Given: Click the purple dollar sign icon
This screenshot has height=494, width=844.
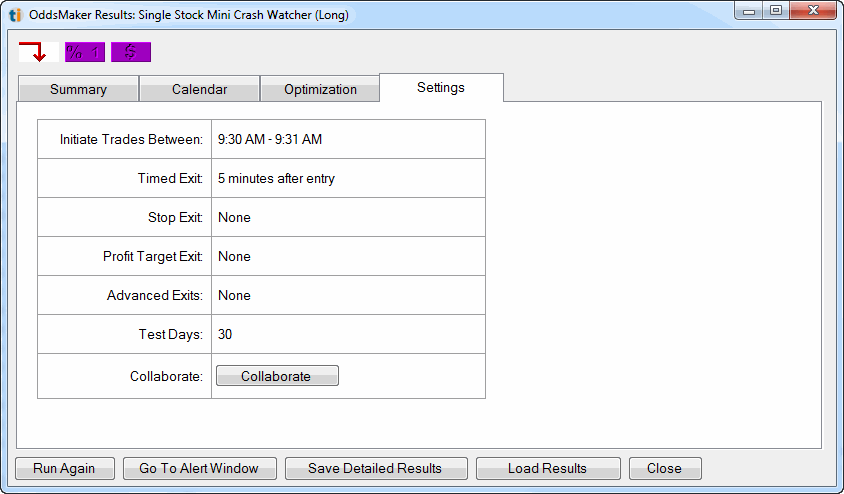Looking at the screenshot, I should 130,52.
